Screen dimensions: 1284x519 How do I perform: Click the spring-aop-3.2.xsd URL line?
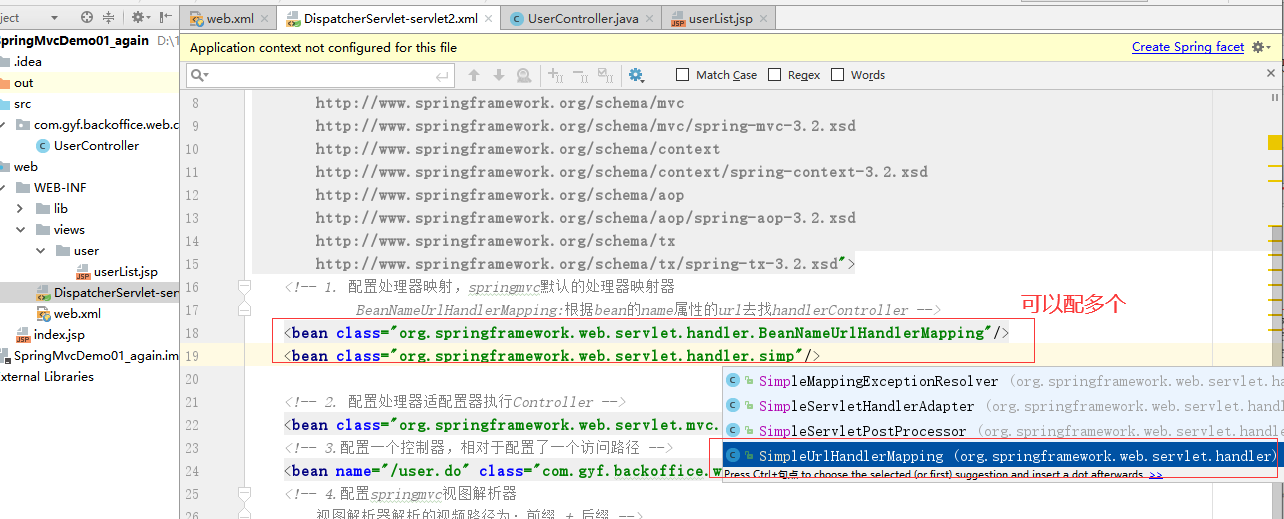(x=586, y=218)
